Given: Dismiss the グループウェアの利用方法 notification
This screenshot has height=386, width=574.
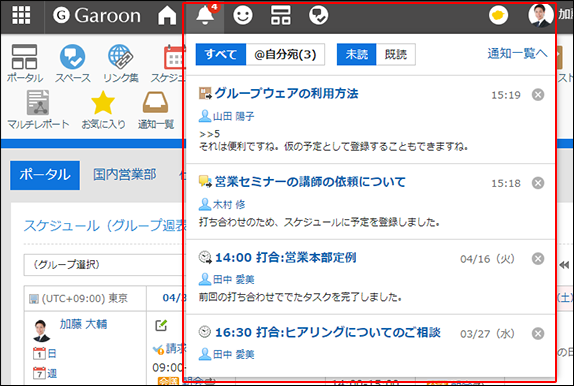Looking at the screenshot, I should [538, 95].
